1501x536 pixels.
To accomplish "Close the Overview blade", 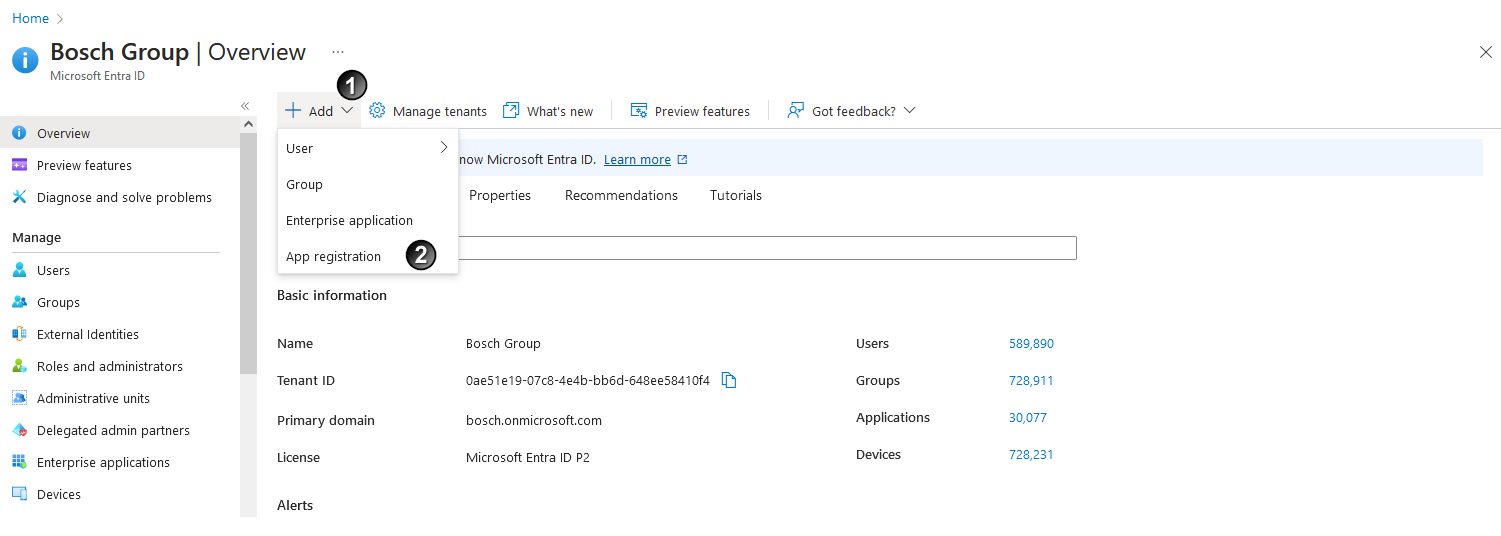I will point(1485,52).
